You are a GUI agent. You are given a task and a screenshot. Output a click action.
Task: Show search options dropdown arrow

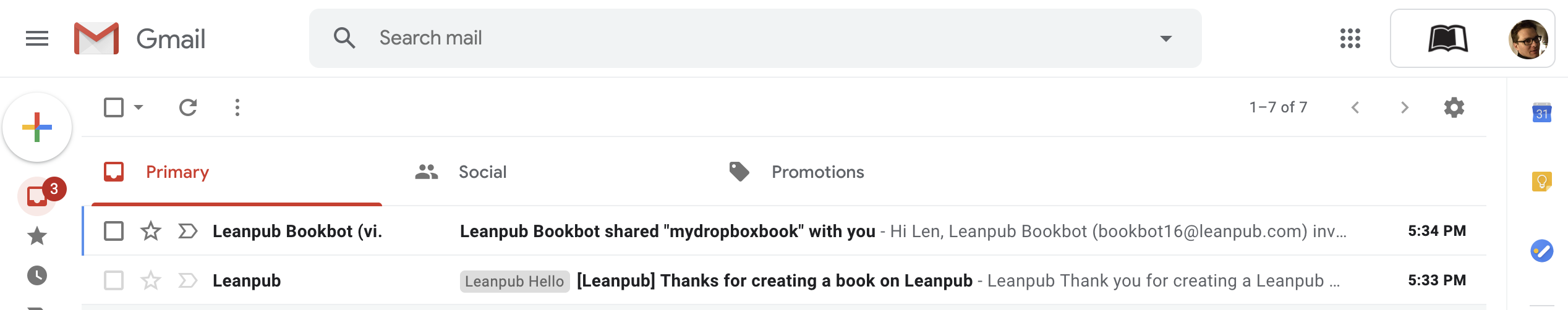coord(1165,38)
